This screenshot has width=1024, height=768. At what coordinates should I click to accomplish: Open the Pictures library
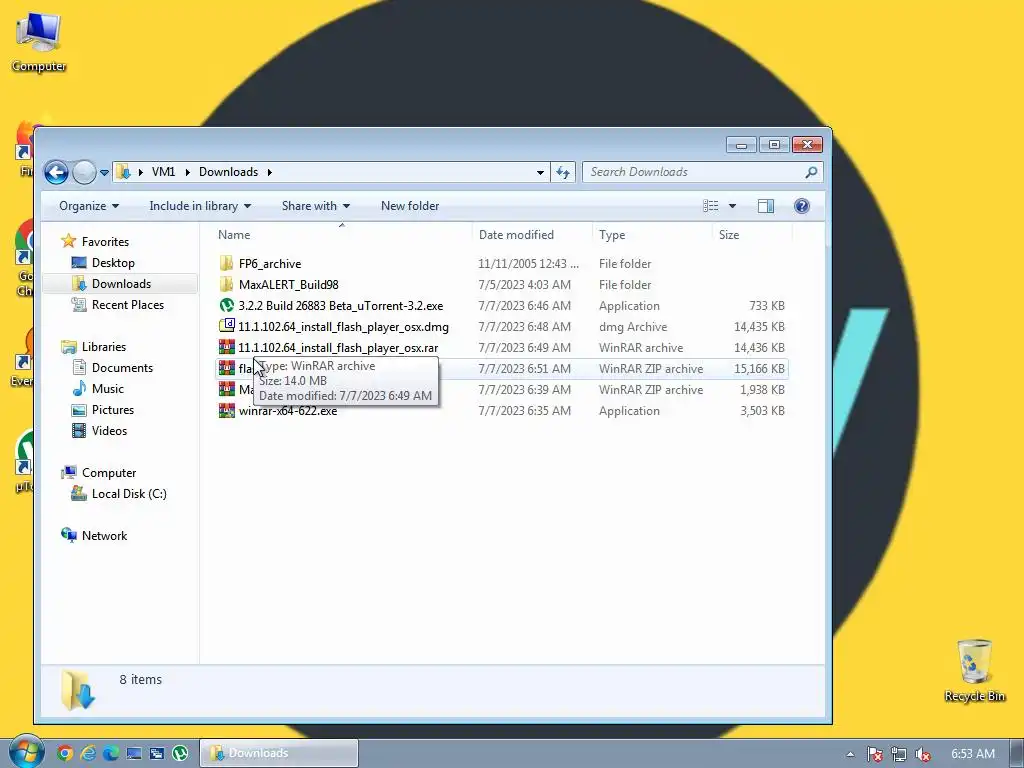[x=112, y=409]
